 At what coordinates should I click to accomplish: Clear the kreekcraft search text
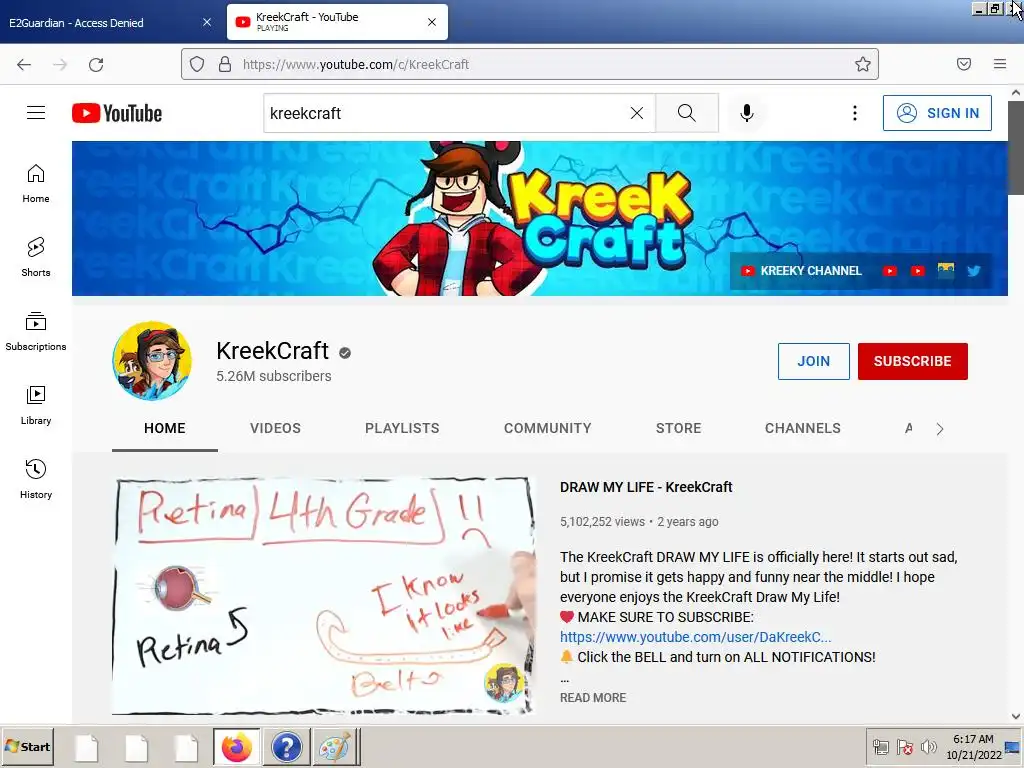[x=637, y=113]
